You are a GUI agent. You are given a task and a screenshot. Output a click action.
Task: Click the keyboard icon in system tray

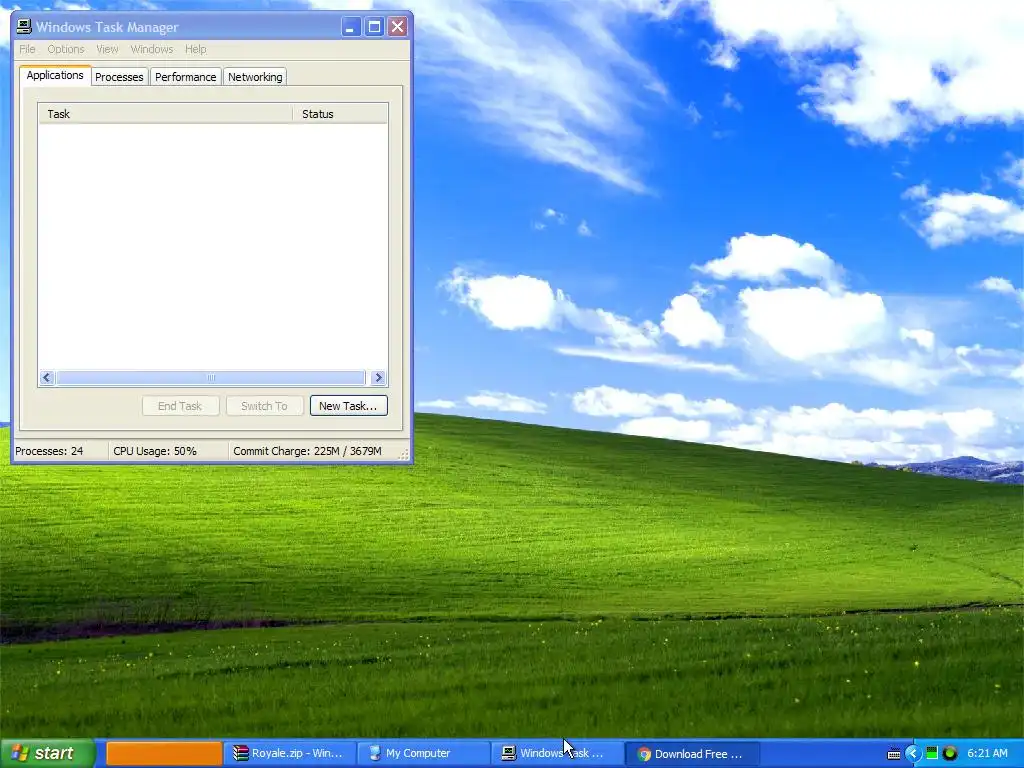(x=894, y=754)
